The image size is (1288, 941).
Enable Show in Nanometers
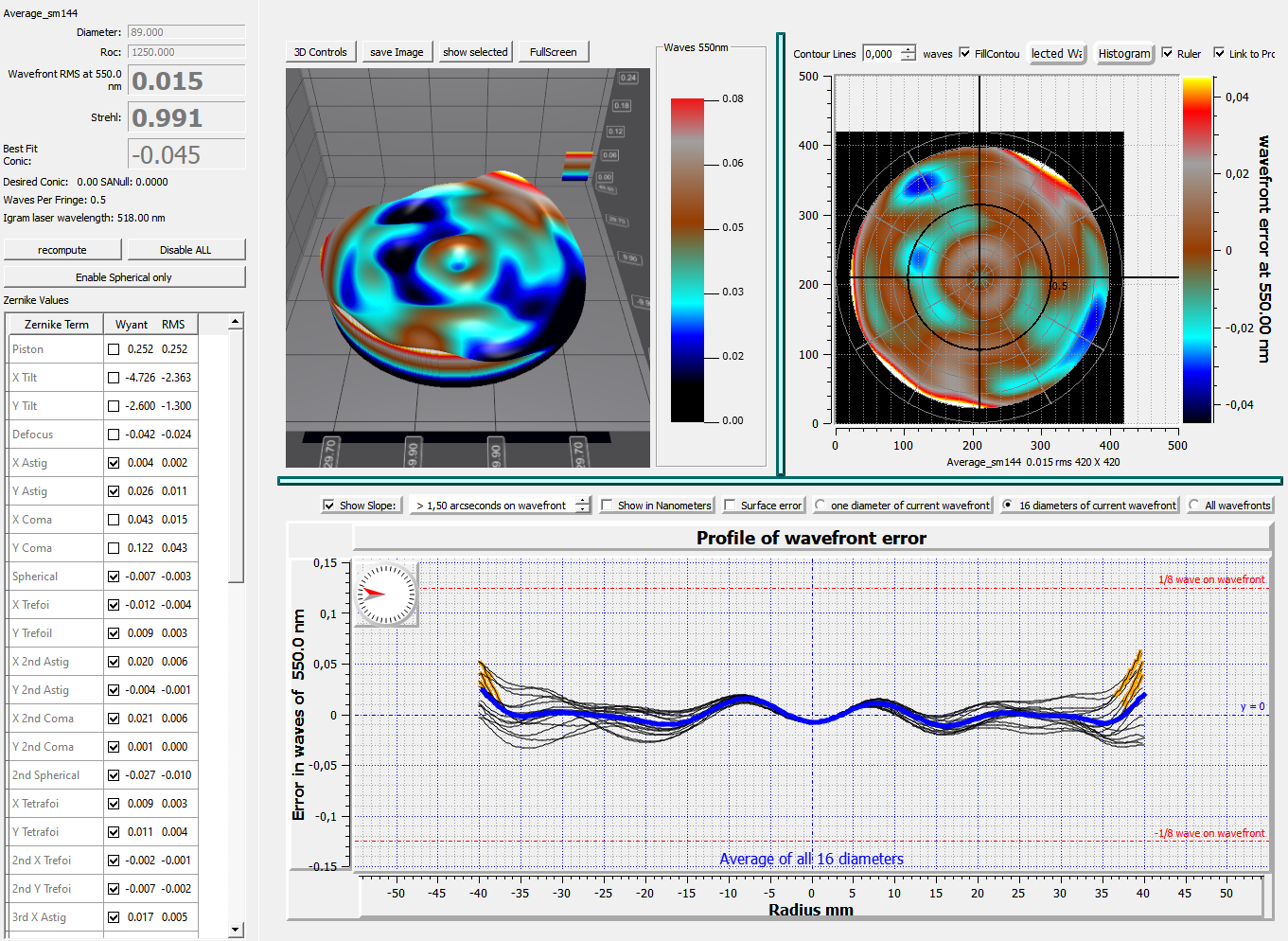point(607,506)
